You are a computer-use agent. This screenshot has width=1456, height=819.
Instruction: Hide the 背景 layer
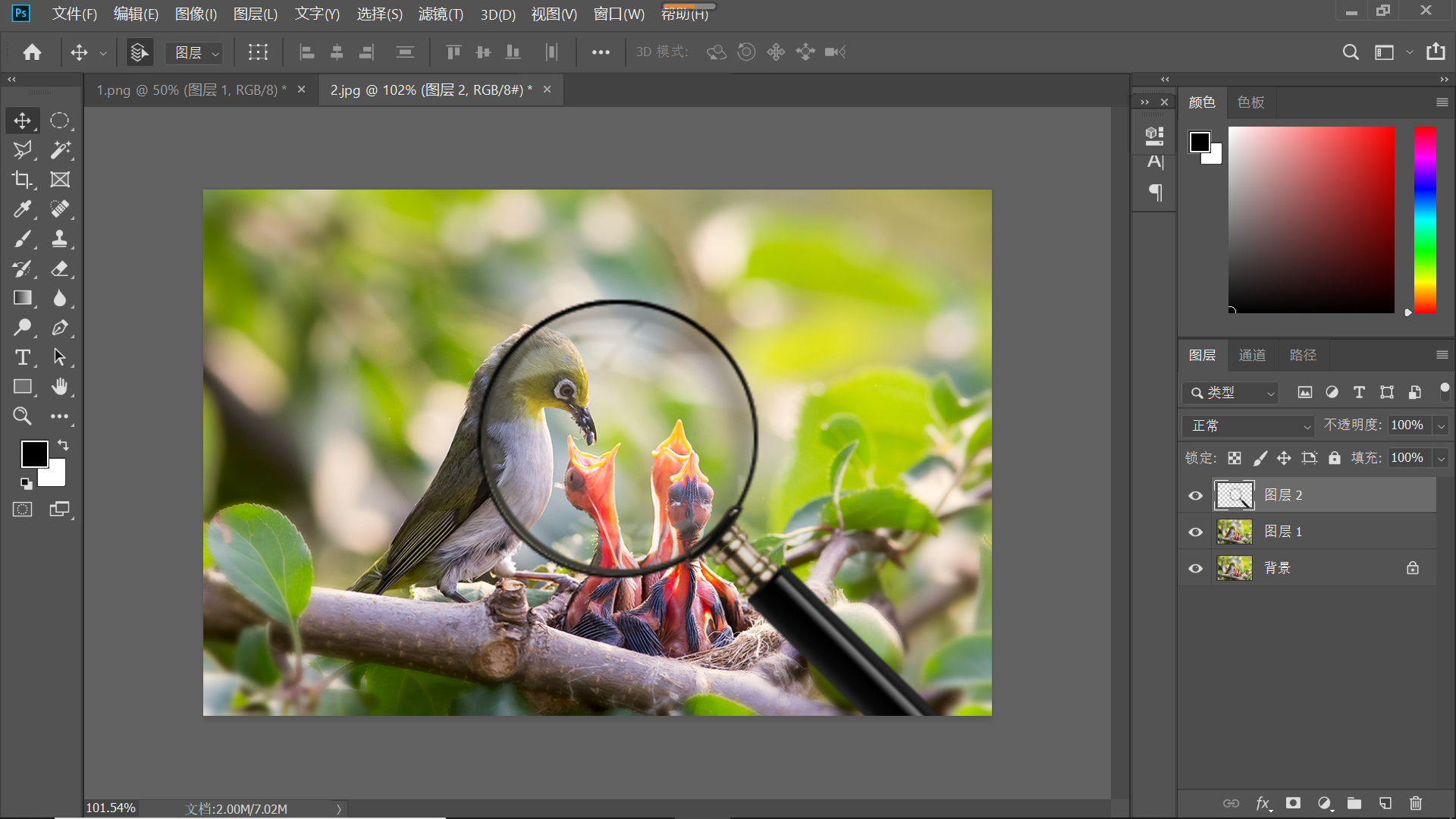(x=1195, y=568)
